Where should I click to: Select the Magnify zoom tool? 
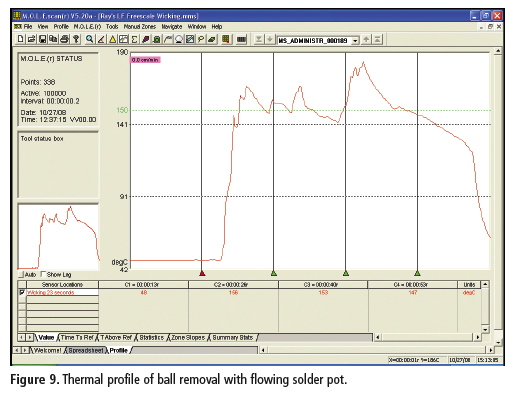click(89, 39)
